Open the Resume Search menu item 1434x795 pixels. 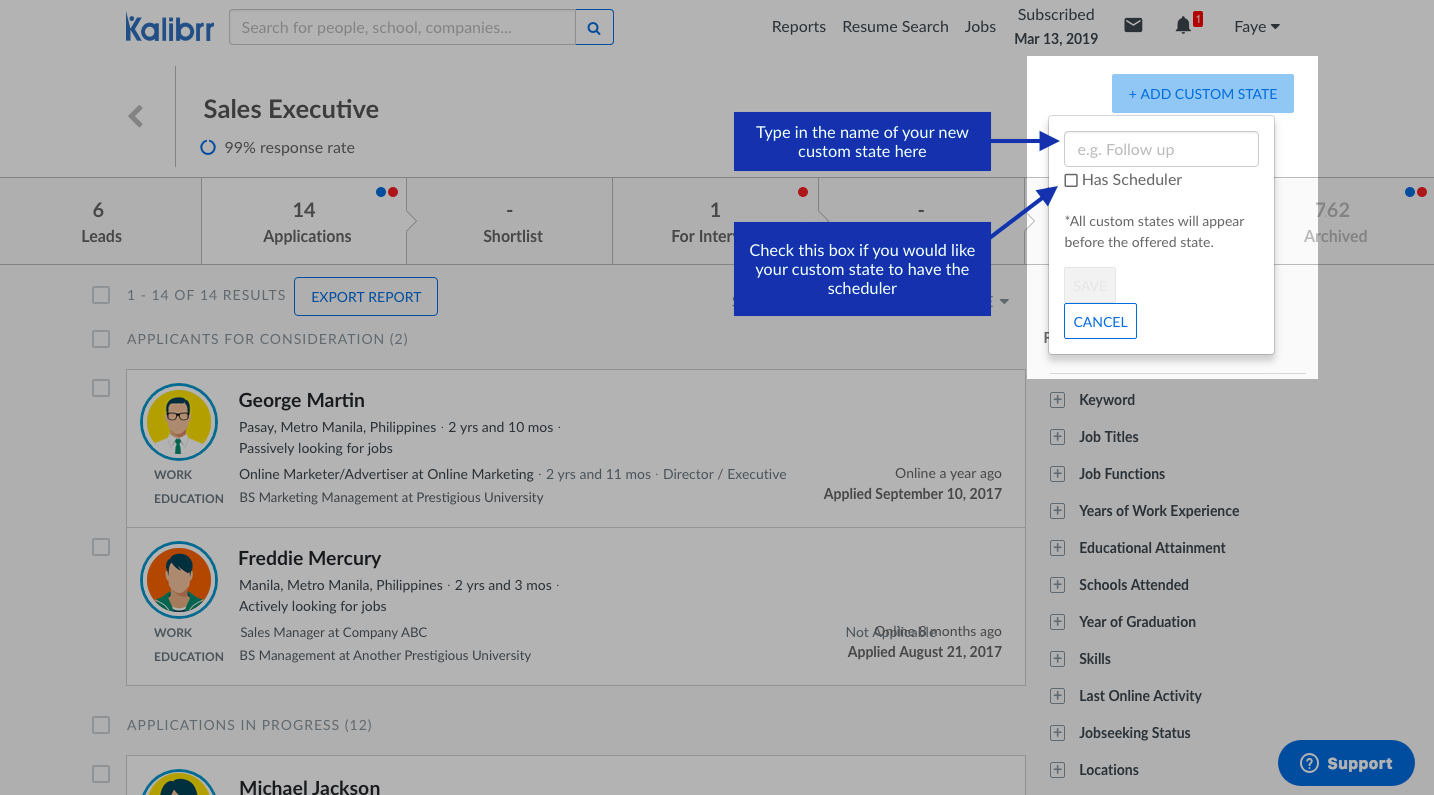[x=895, y=27]
